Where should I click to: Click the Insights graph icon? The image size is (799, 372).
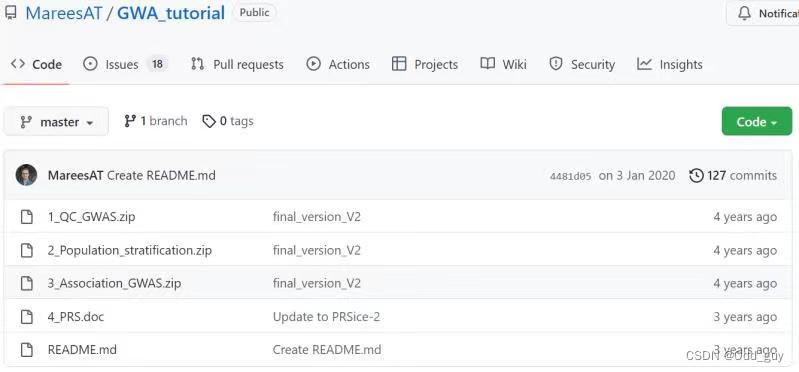pos(645,64)
